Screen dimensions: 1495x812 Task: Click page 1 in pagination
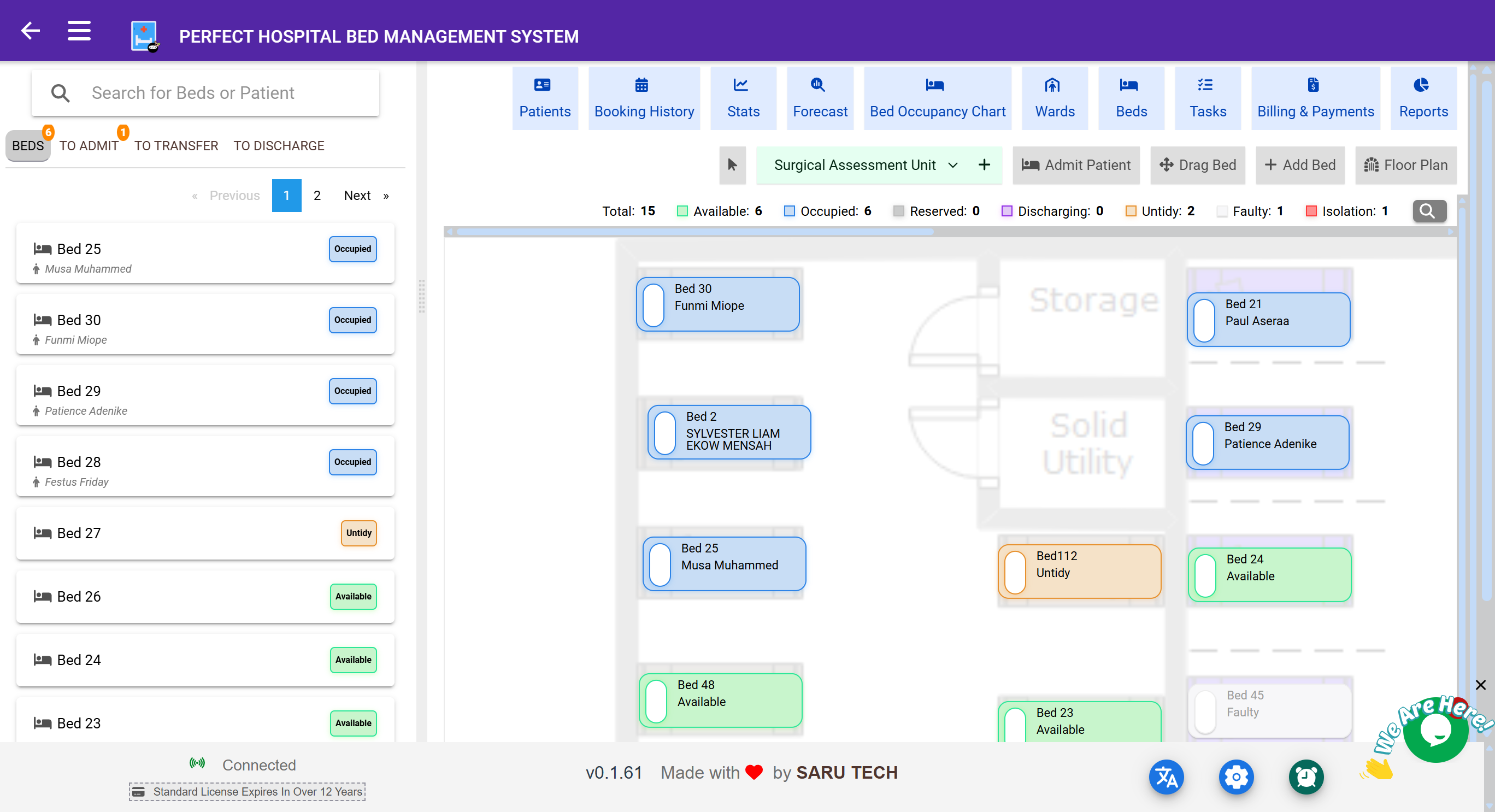click(x=287, y=196)
